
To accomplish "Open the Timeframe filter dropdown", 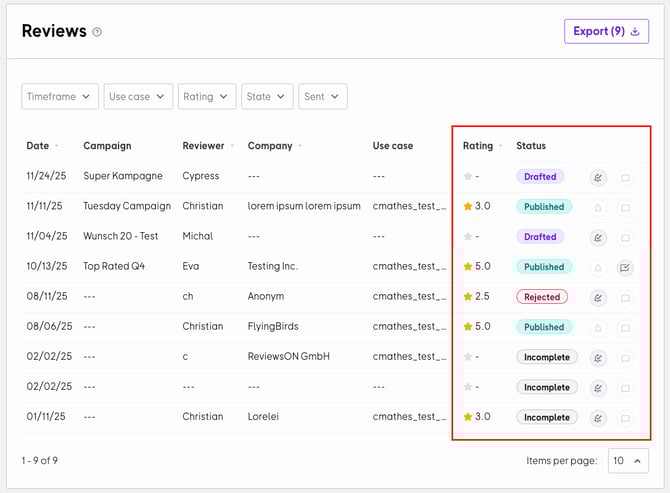I will (60, 97).
